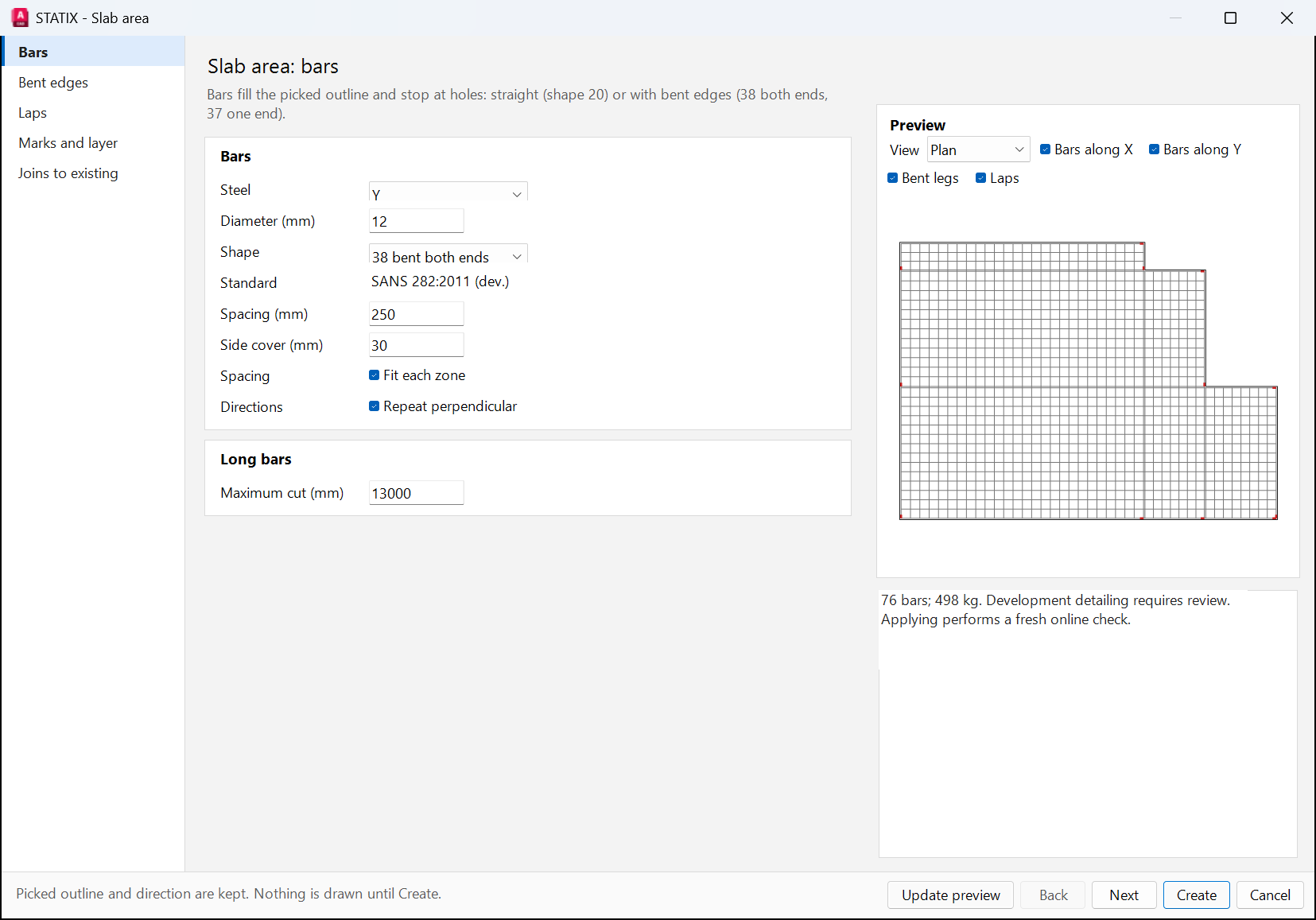The image size is (1316, 920).
Task: Maximize the Slab area window
Action: (1230, 17)
